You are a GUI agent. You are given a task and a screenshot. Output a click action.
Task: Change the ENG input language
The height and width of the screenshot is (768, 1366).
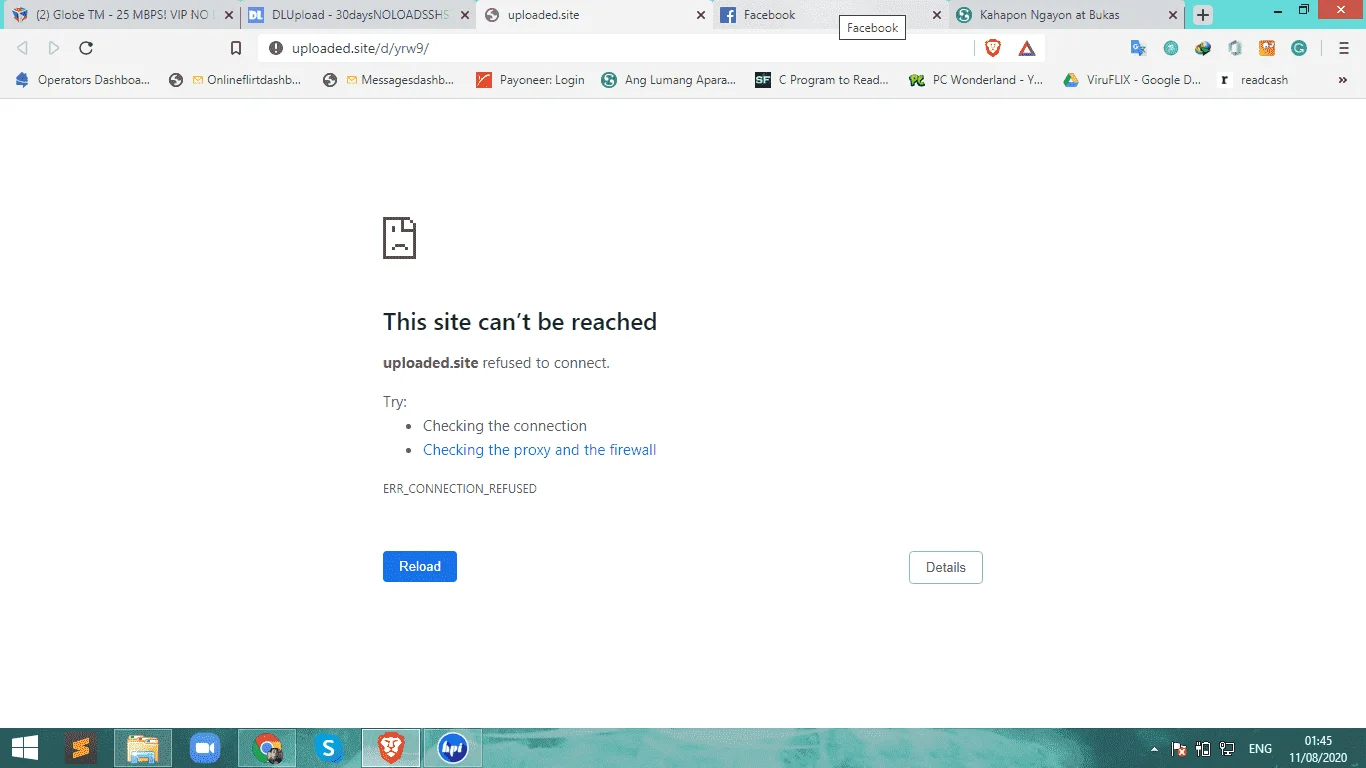(x=1260, y=749)
